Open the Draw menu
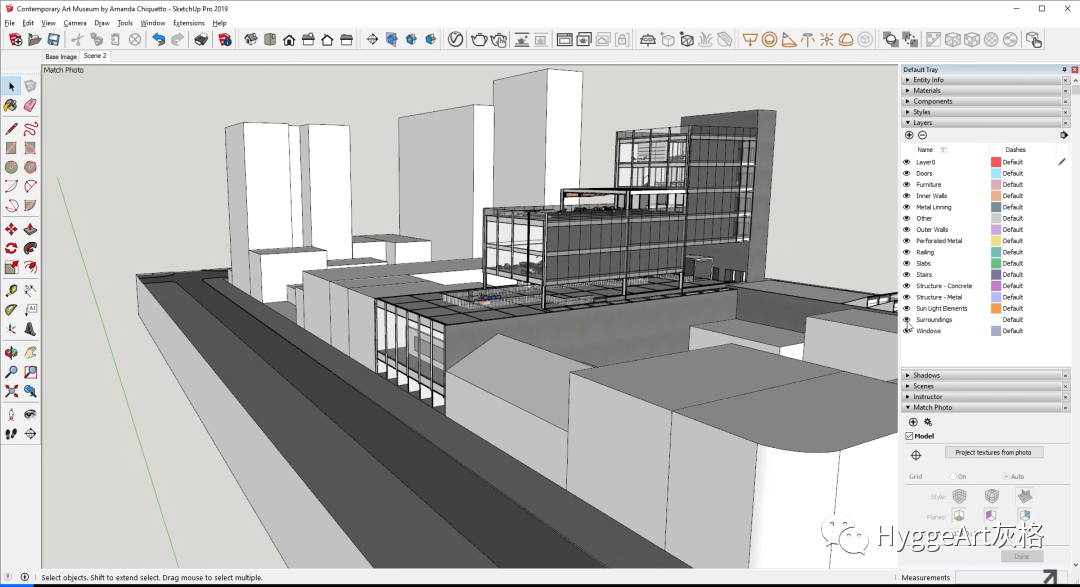The height and width of the screenshot is (587, 1080). pos(102,23)
